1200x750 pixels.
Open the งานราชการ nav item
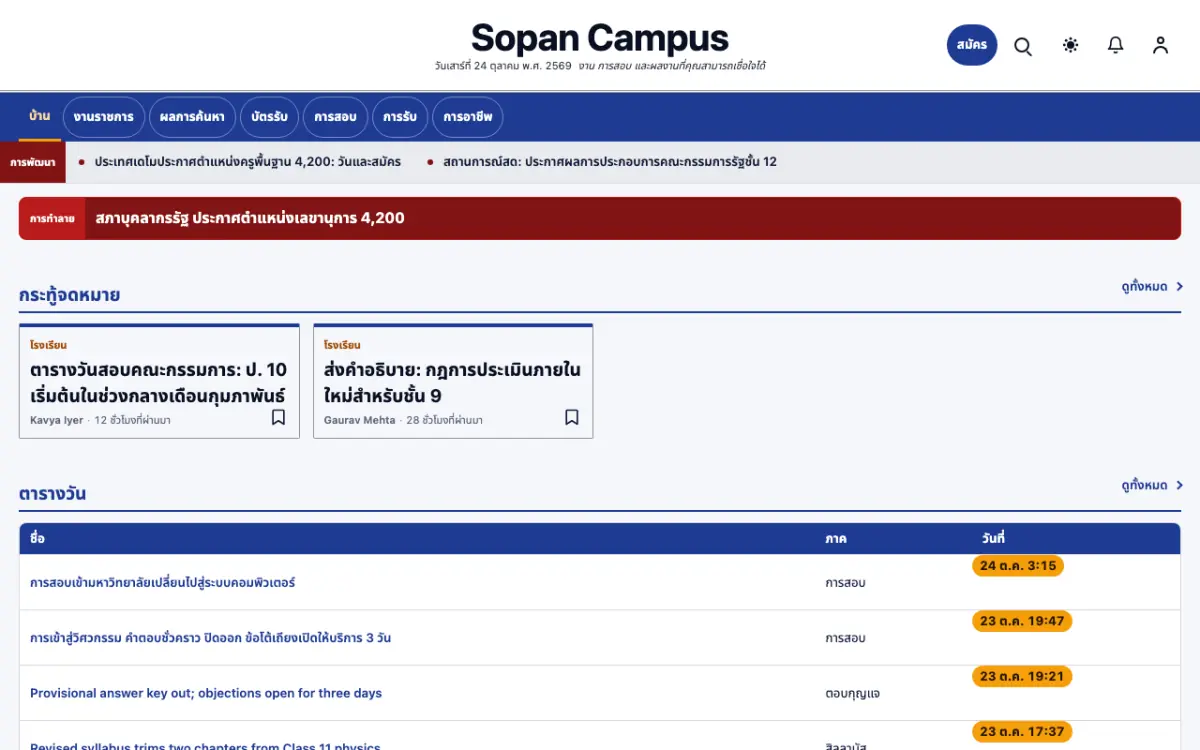pyautogui.click(x=104, y=117)
